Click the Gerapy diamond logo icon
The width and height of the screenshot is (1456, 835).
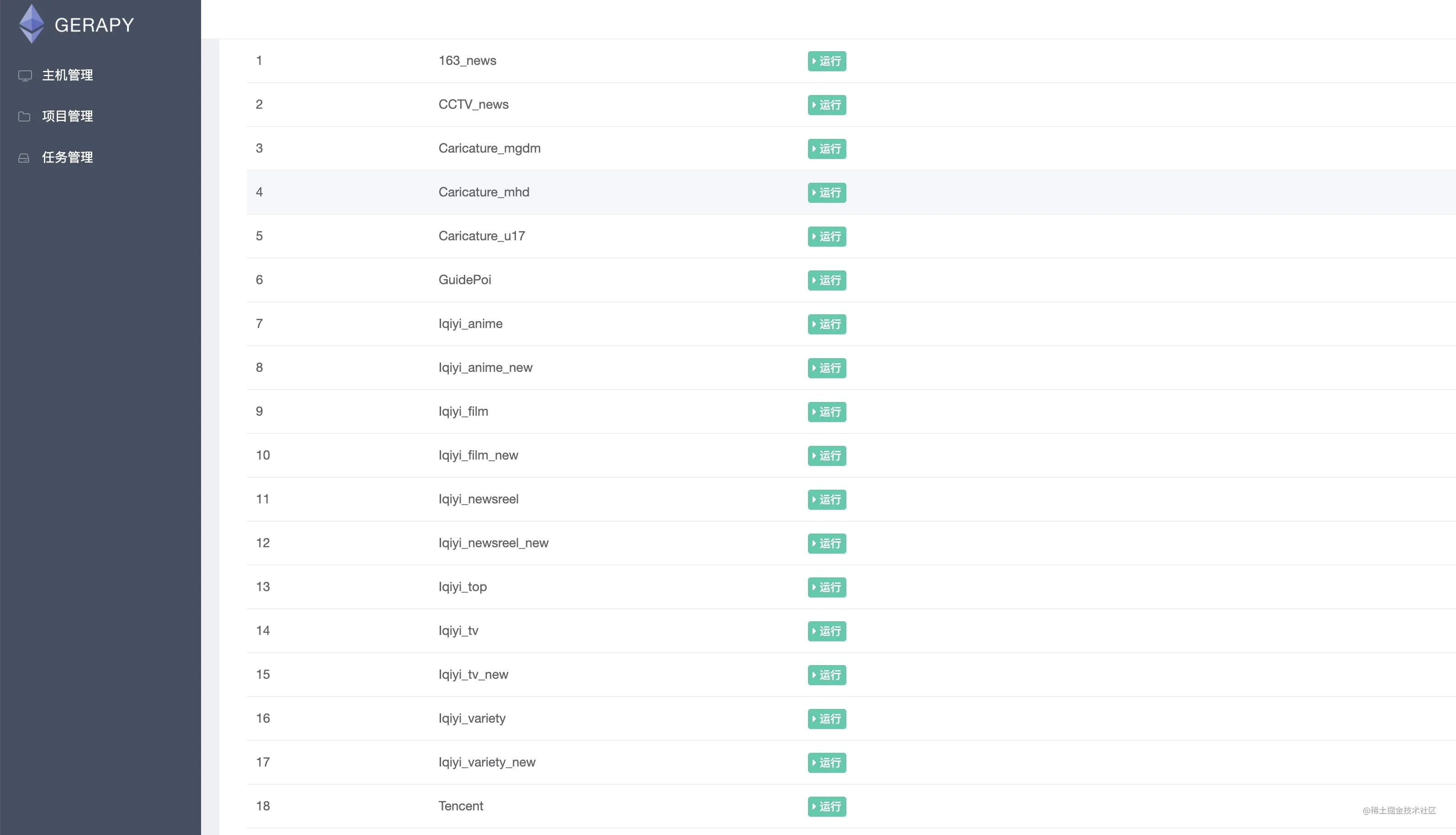(32, 24)
